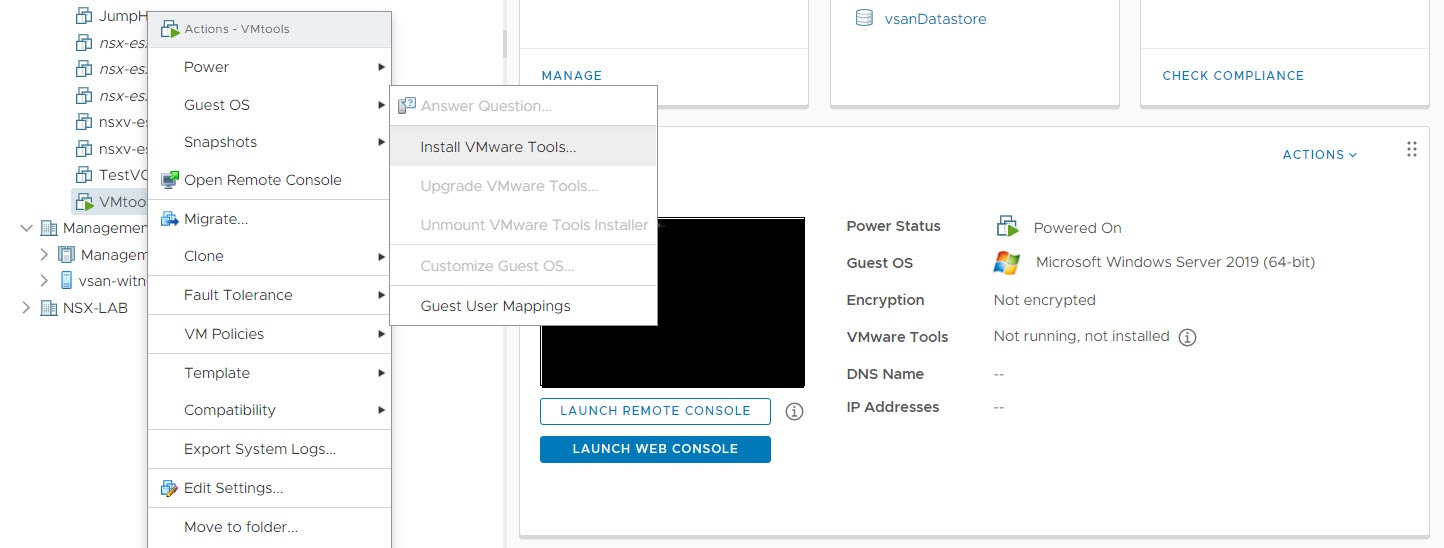Click the Open Remote Console icon

pos(169,180)
